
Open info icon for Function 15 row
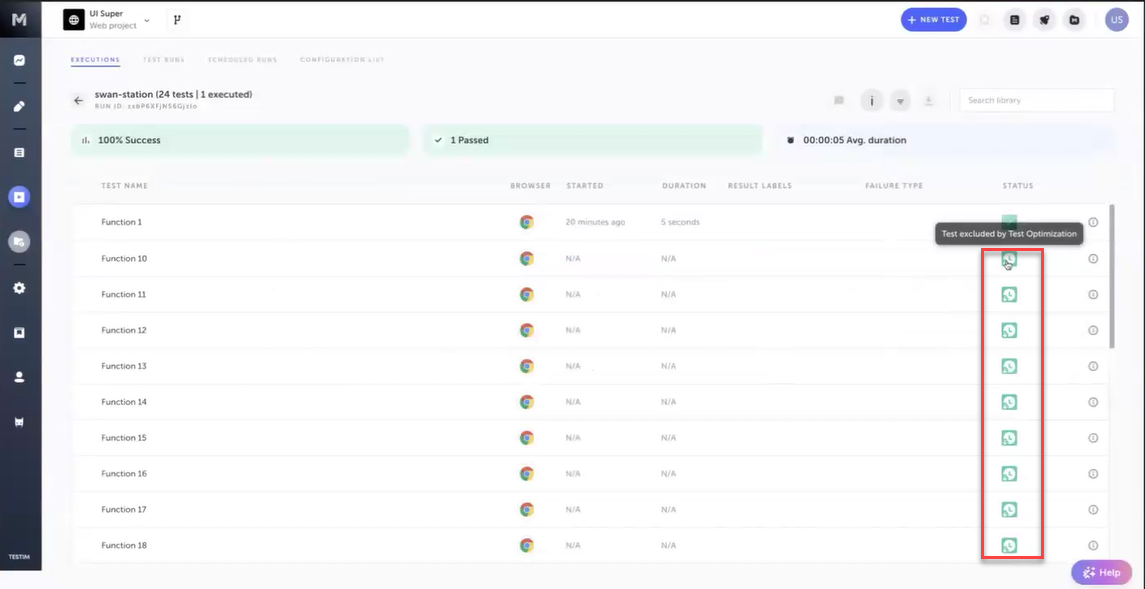pos(1093,438)
